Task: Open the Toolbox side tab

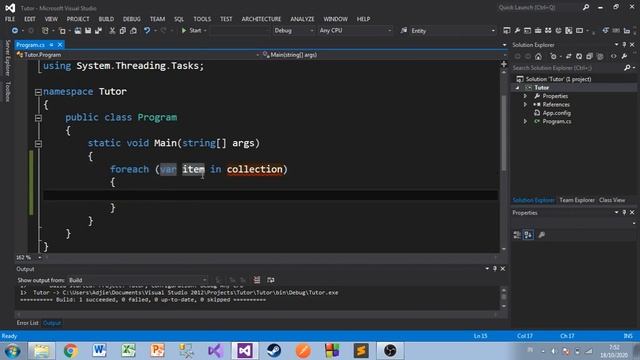Action: coord(7,91)
